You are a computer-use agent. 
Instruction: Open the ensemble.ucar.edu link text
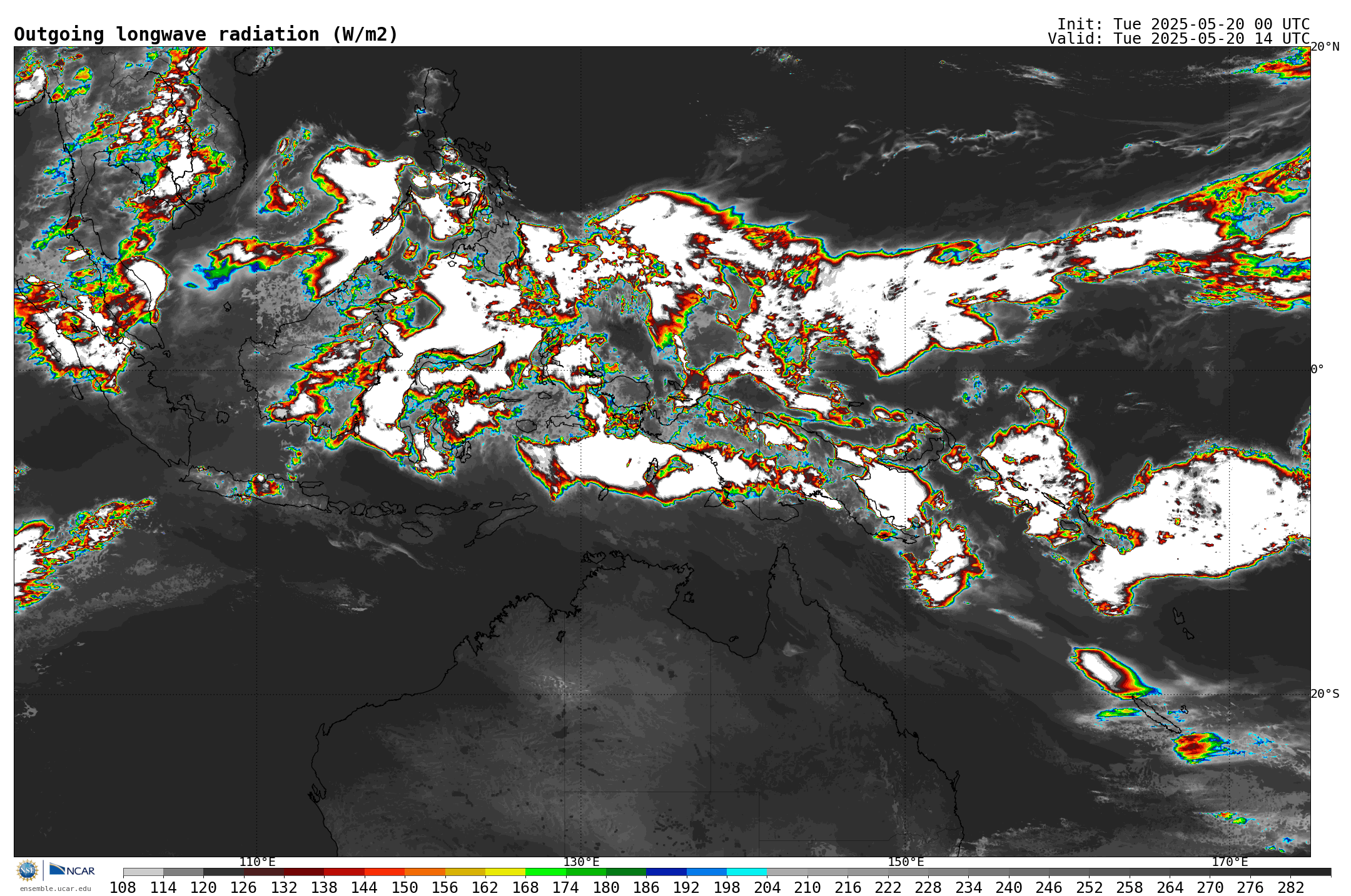click(x=55, y=888)
